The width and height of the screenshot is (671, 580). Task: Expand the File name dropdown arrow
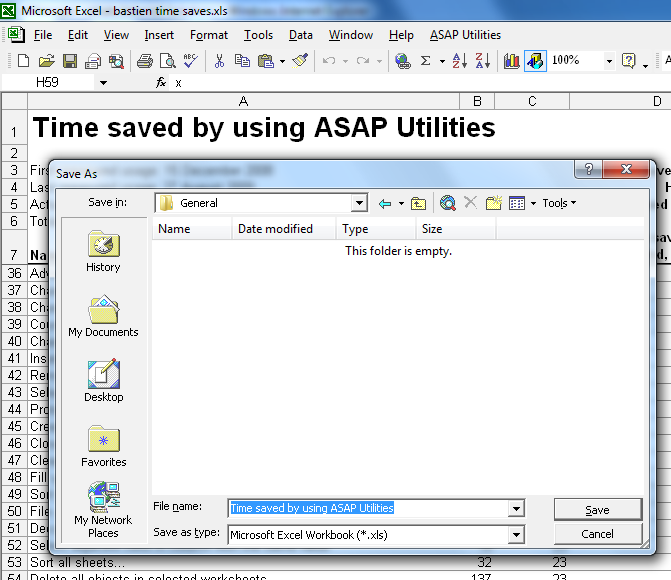(517, 509)
